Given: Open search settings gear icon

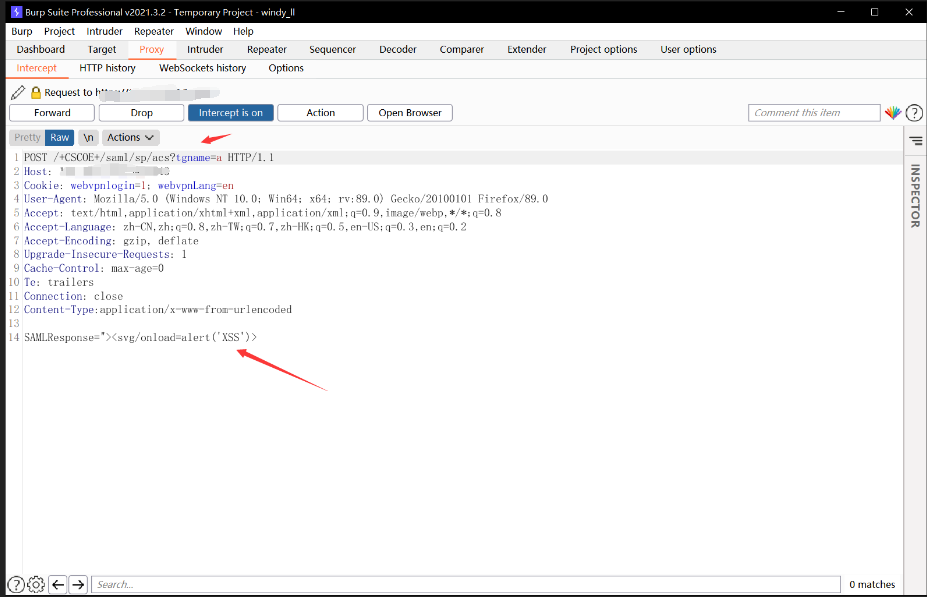Looking at the screenshot, I should 36,585.
